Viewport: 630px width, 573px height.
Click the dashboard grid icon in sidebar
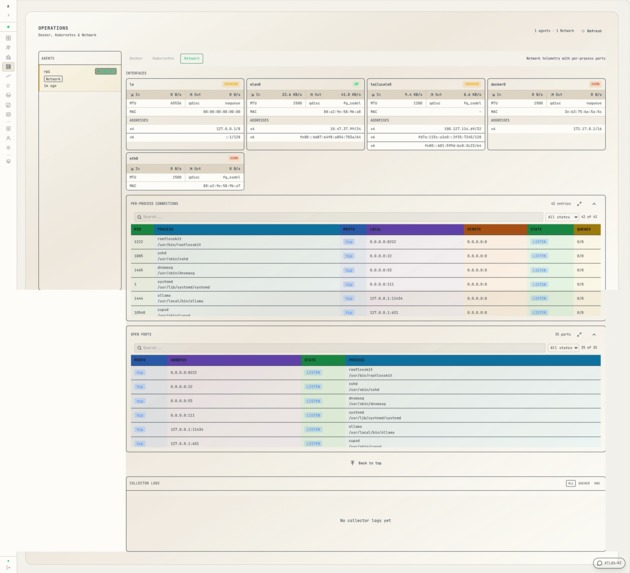[x=8, y=38]
